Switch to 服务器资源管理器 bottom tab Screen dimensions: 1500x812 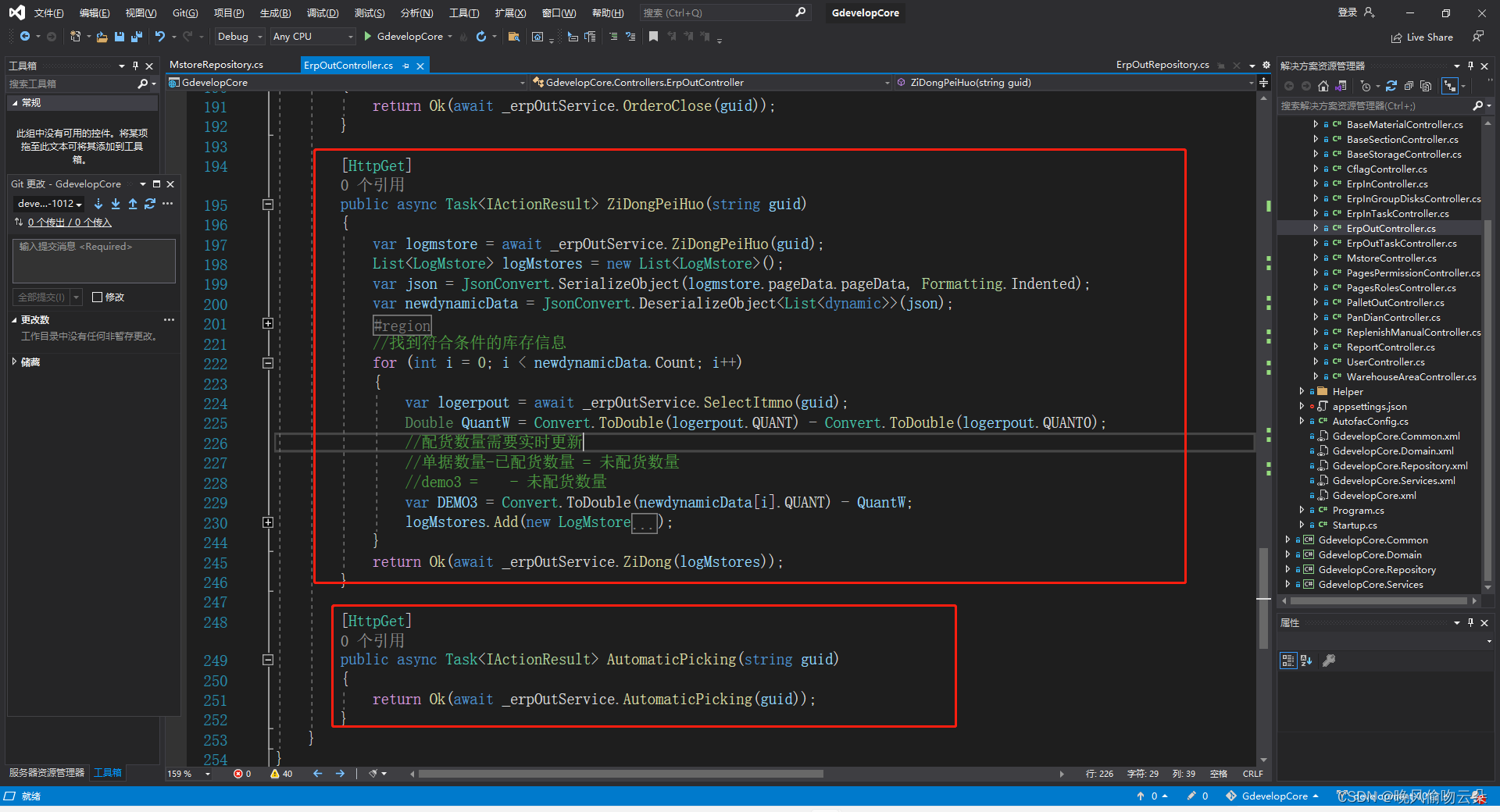(x=47, y=772)
